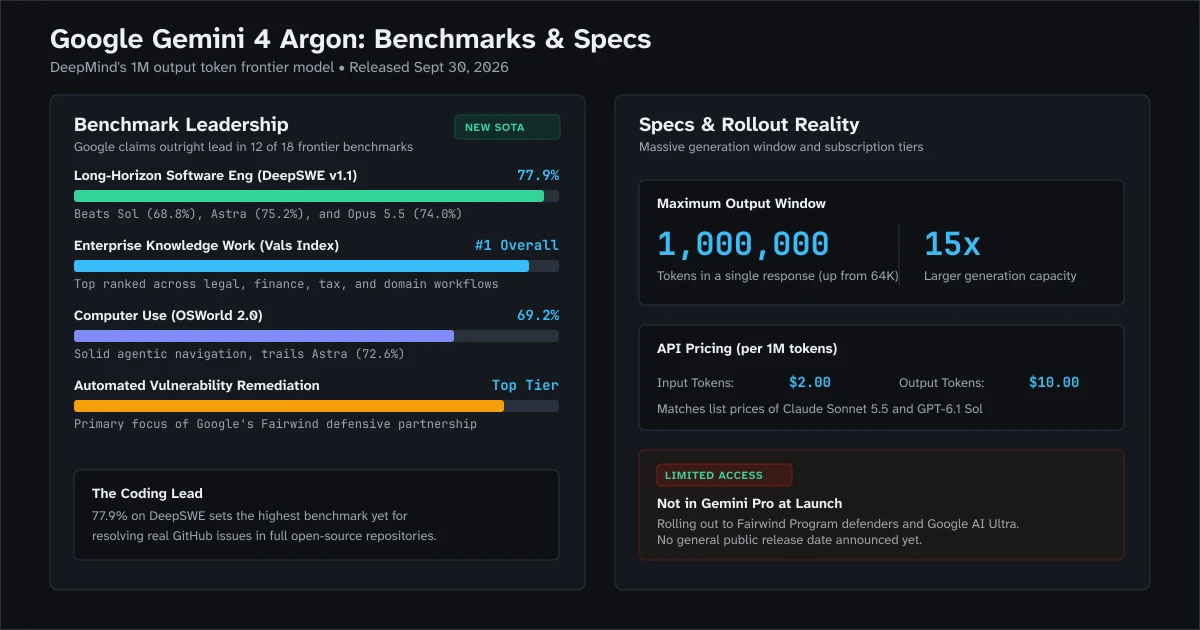Click the 1,000,000 tokens figure
This screenshot has height=630, width=1200.
[743, 244]
